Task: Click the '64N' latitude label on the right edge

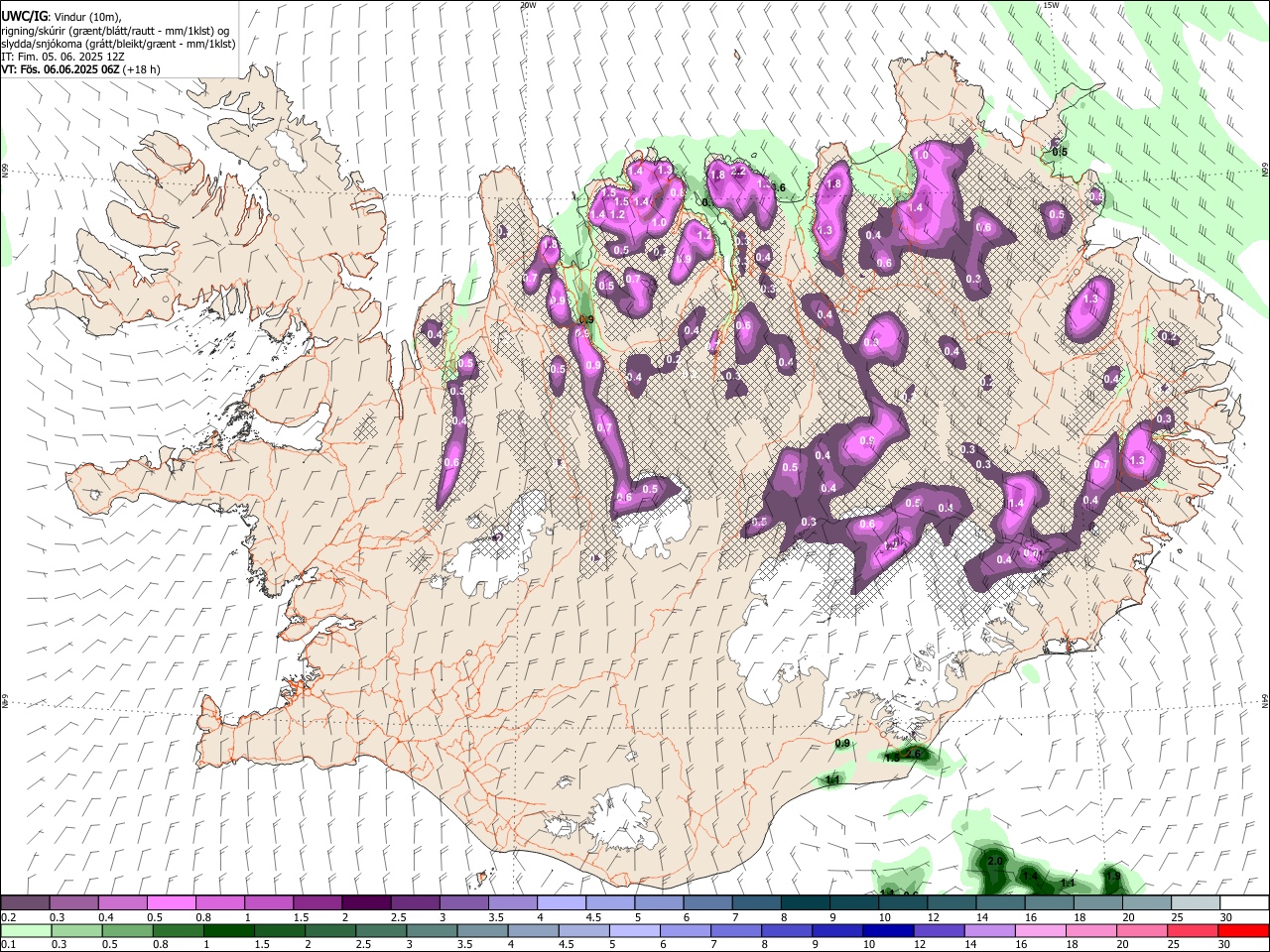Action: coord(1265,700)
